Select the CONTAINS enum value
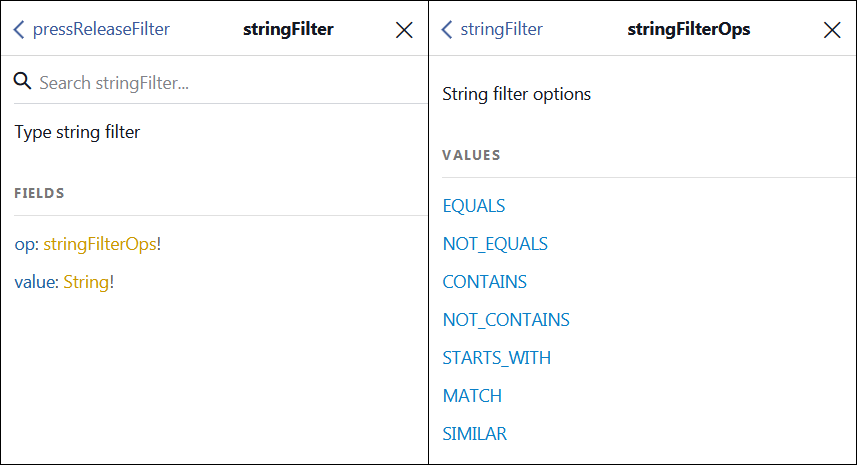Screen dimensions: 857x465 tap(485, 282)
